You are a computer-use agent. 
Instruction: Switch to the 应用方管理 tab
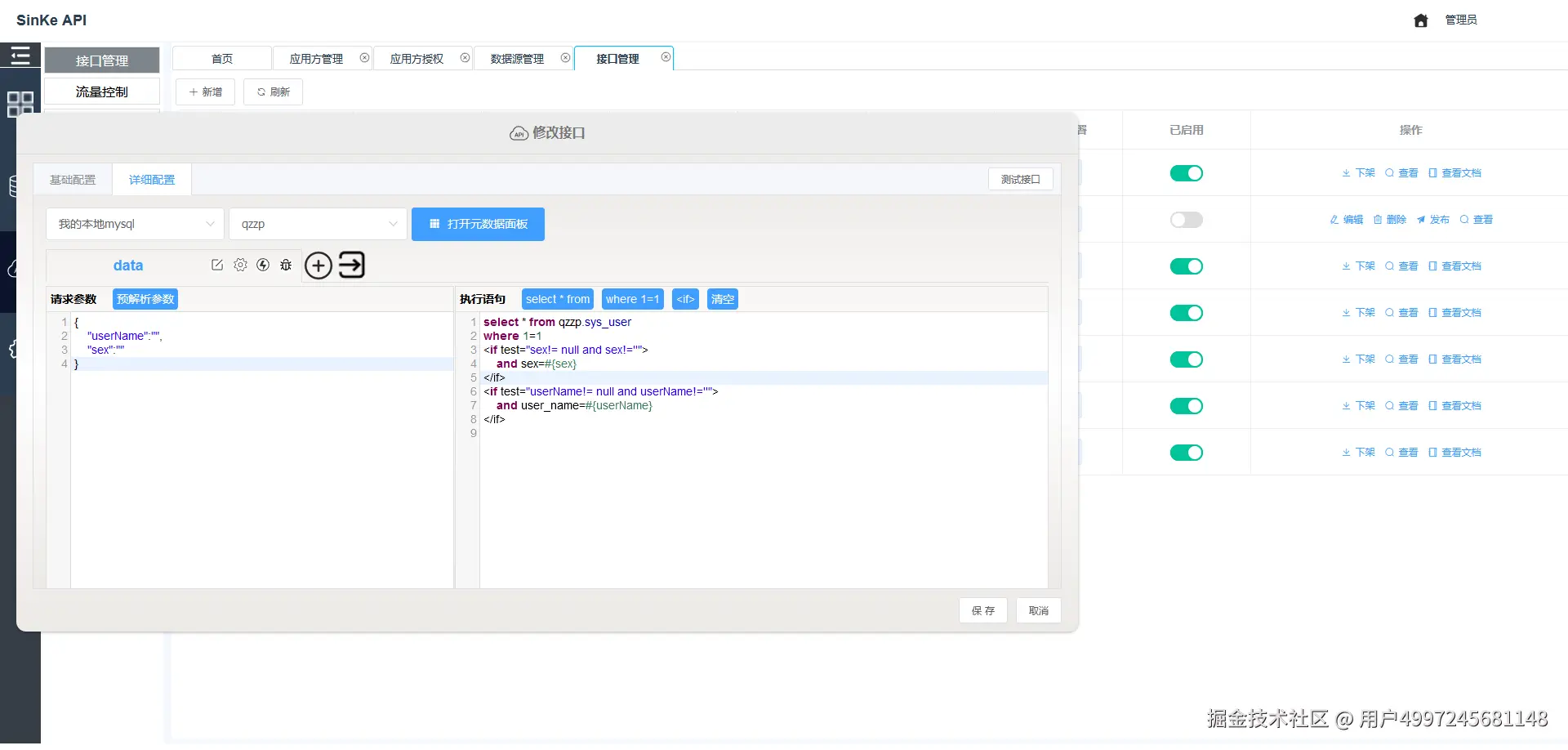click(x=316, y=59)
